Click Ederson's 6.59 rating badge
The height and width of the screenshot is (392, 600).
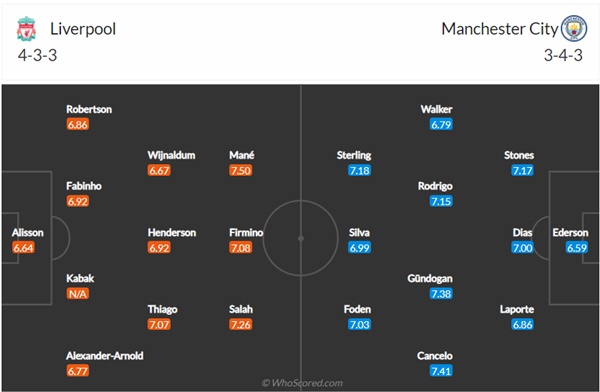[x=577, y=247]
